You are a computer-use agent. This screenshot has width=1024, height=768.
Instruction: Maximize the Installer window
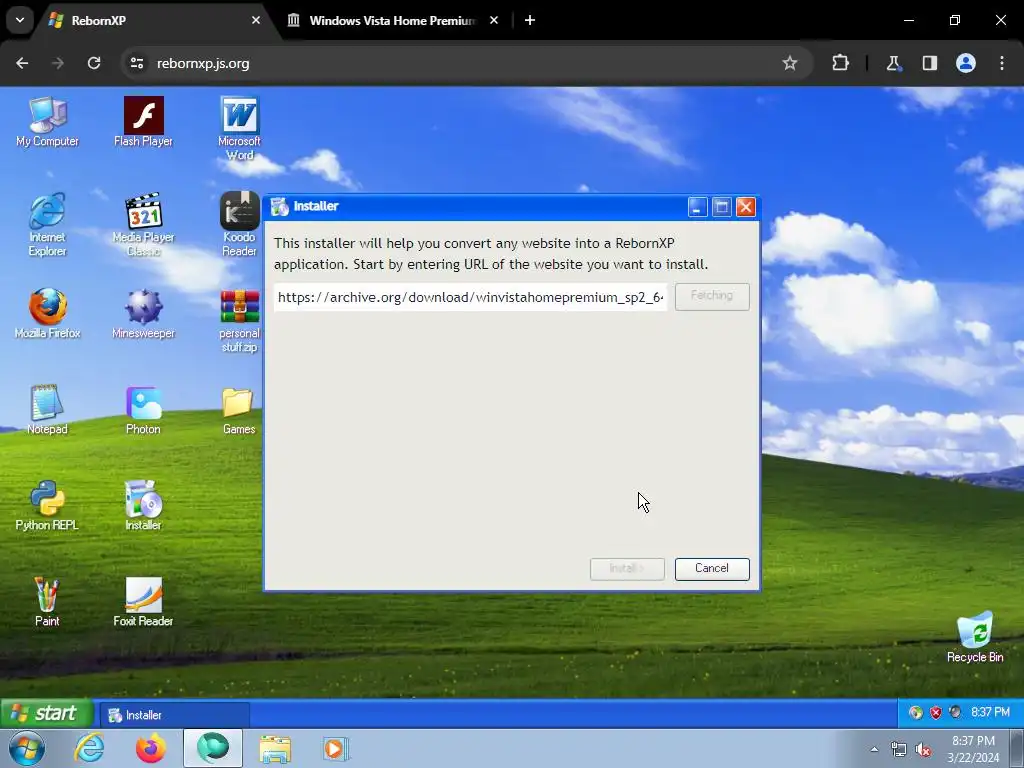pos(721,207)
